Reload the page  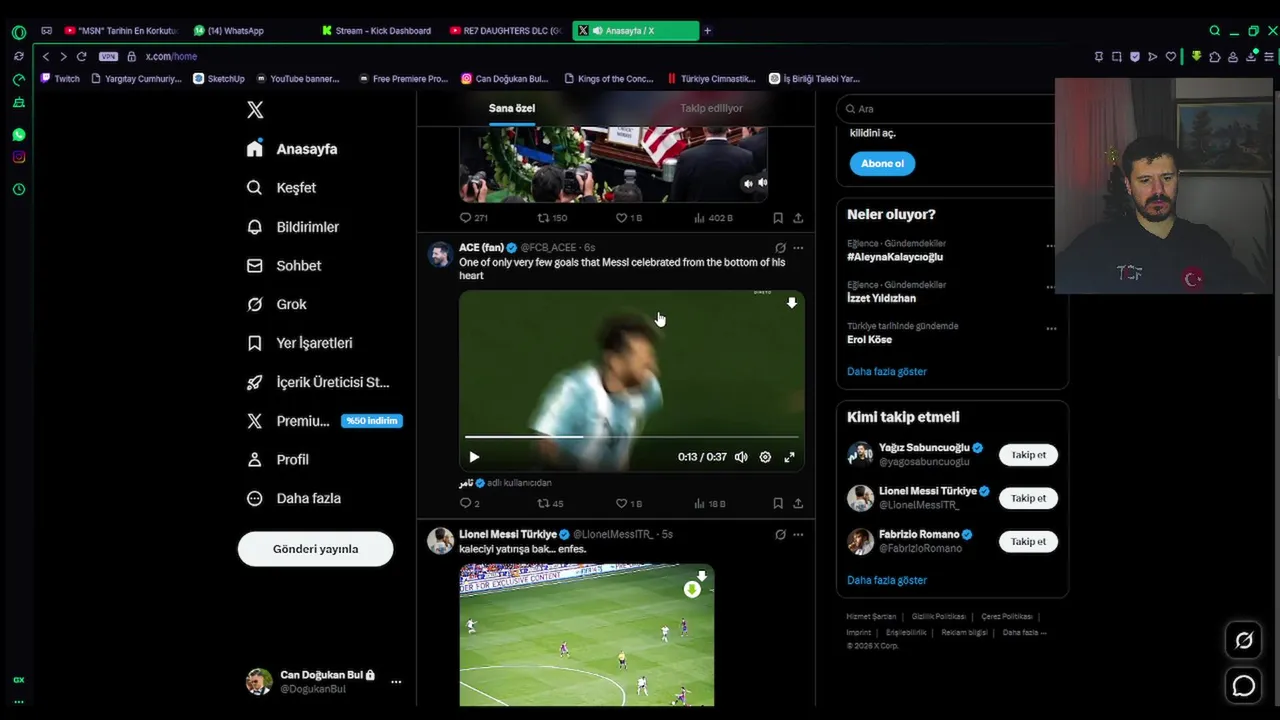[x=81, y=57]
